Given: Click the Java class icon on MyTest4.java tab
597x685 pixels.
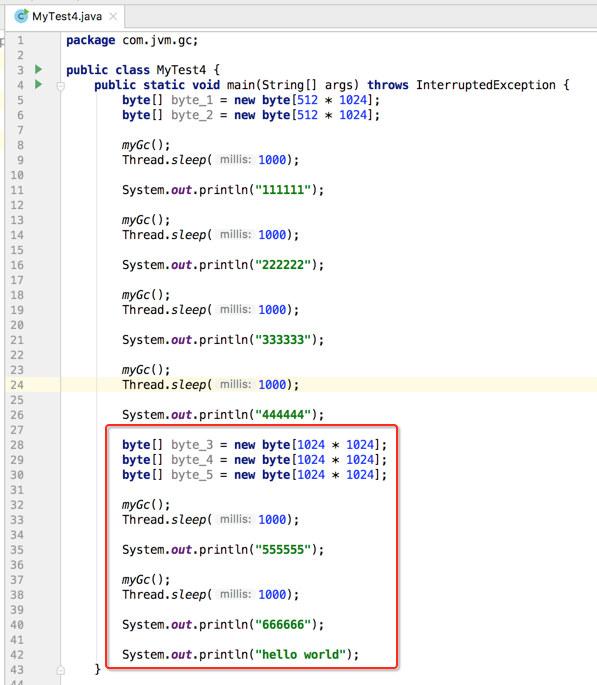Looking at the screenshot, I should [21, 16].
